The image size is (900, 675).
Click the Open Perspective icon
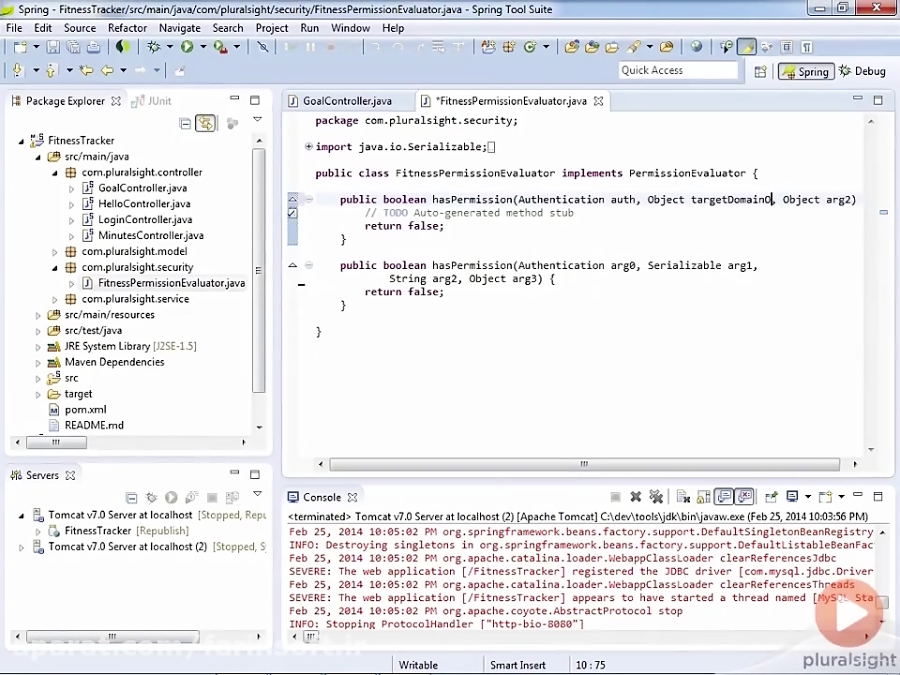(761, 71)
